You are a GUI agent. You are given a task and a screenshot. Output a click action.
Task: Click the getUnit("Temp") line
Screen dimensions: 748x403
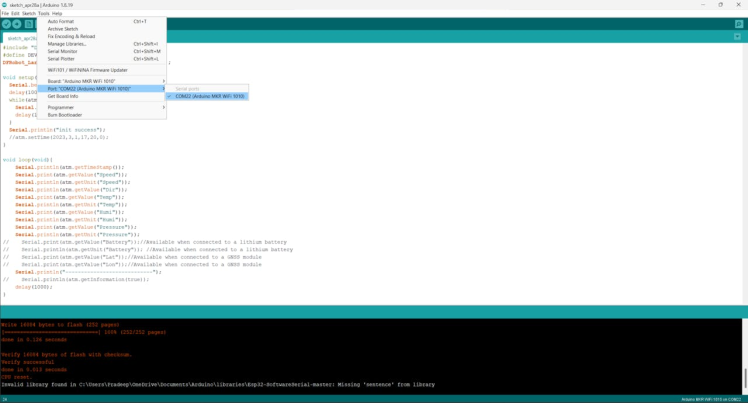click(x=71, y=205)
